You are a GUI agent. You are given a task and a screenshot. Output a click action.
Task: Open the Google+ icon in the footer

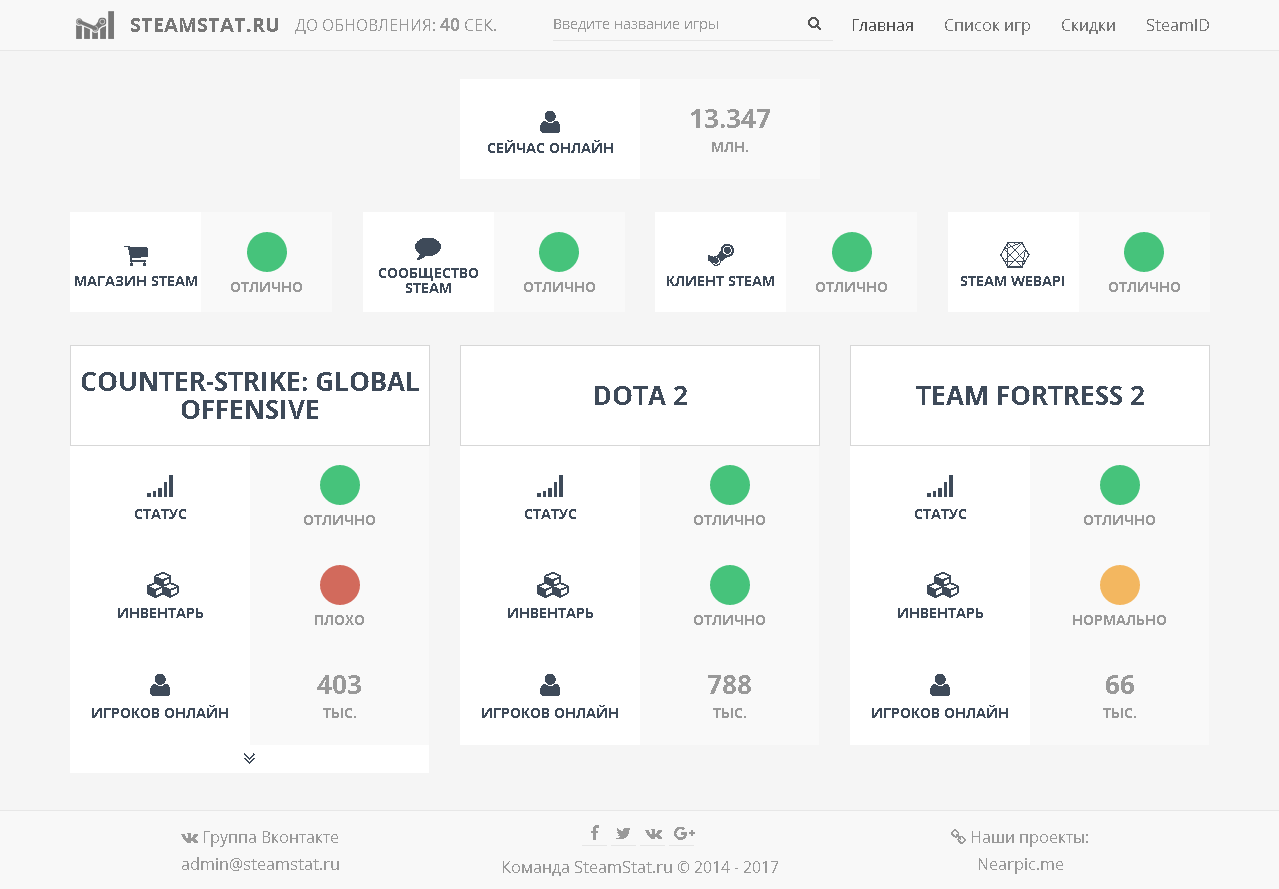pyautogui.click(x=684, y=833)
